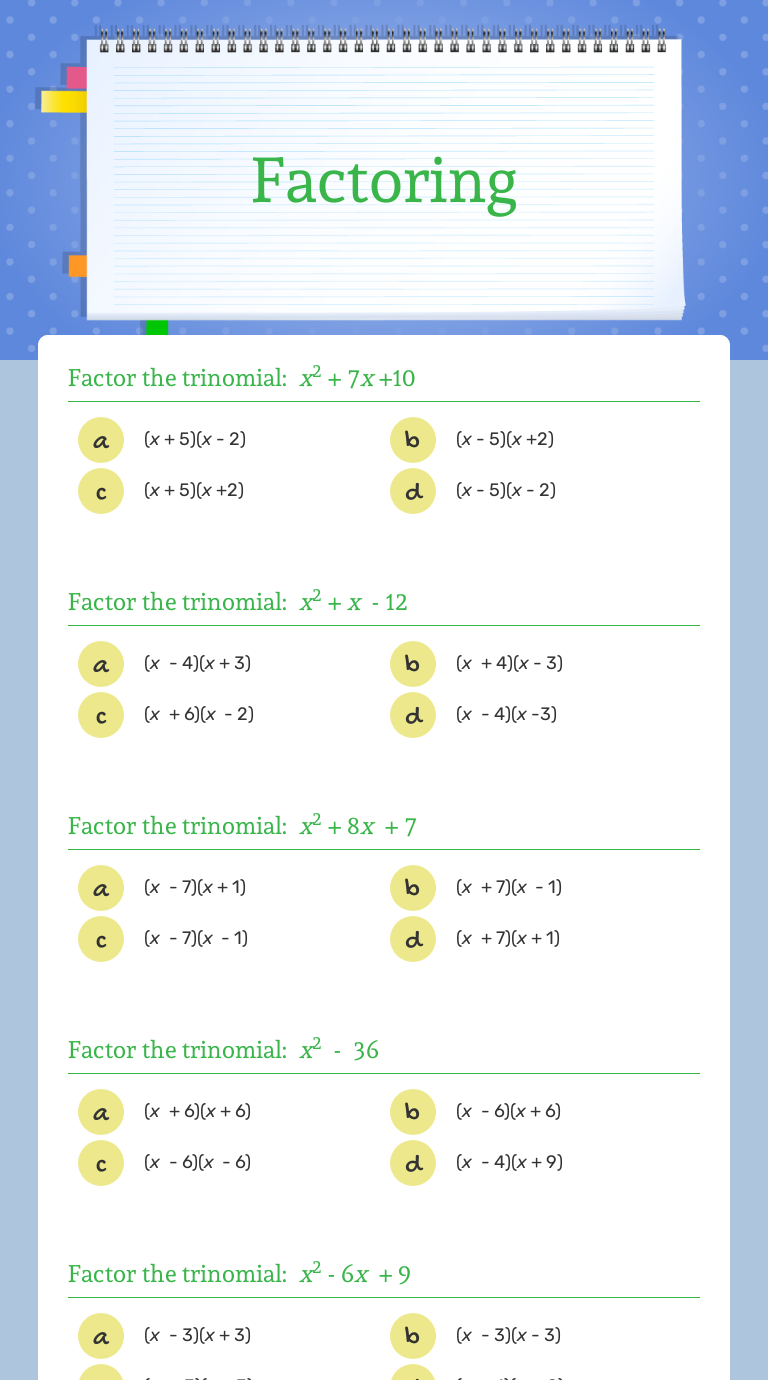Pick answer d (x - 5)(x - 2) for the first question
Image resolution: width=768 pixels, height=1380 pixels.
[x=413, y=491]
